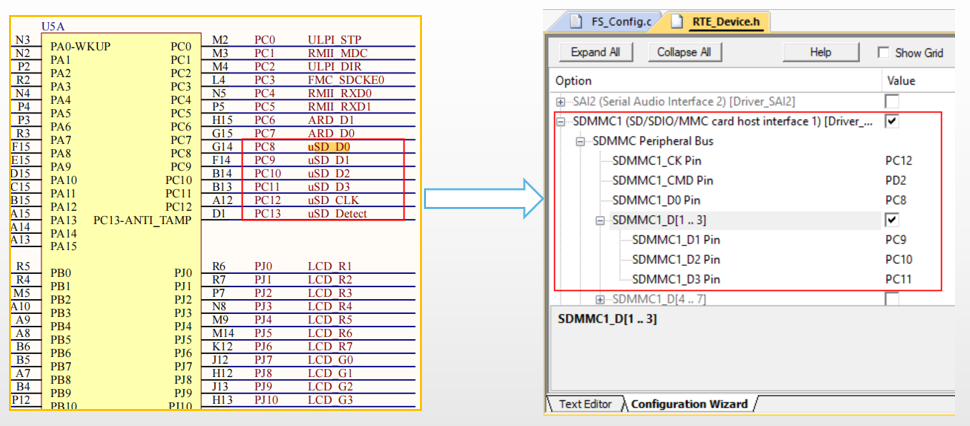Expand the SAI2 Serial Audio Interface node
Image resolution: width=970 pixels, height=426 pixels.
[561, 102]
